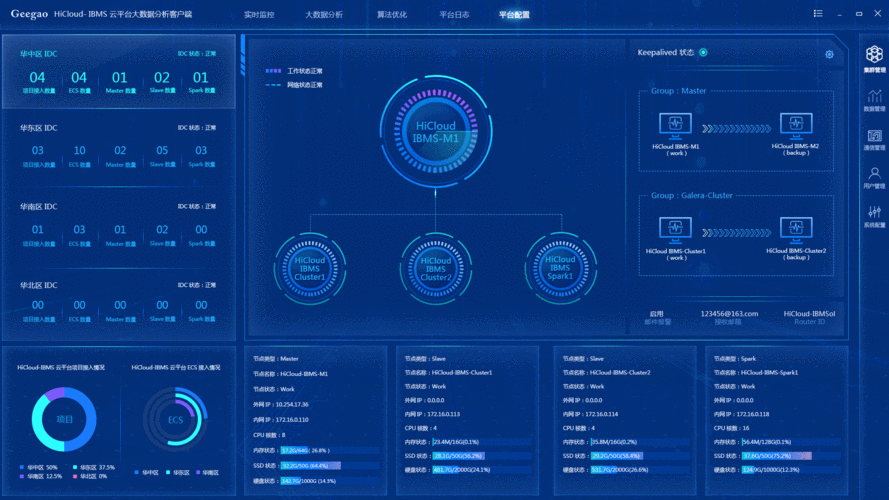This screenshot has height=500, width=889.
Task: Select the HiCloud IBMS Cluster1 node circle
Action: tap(310, 268)
